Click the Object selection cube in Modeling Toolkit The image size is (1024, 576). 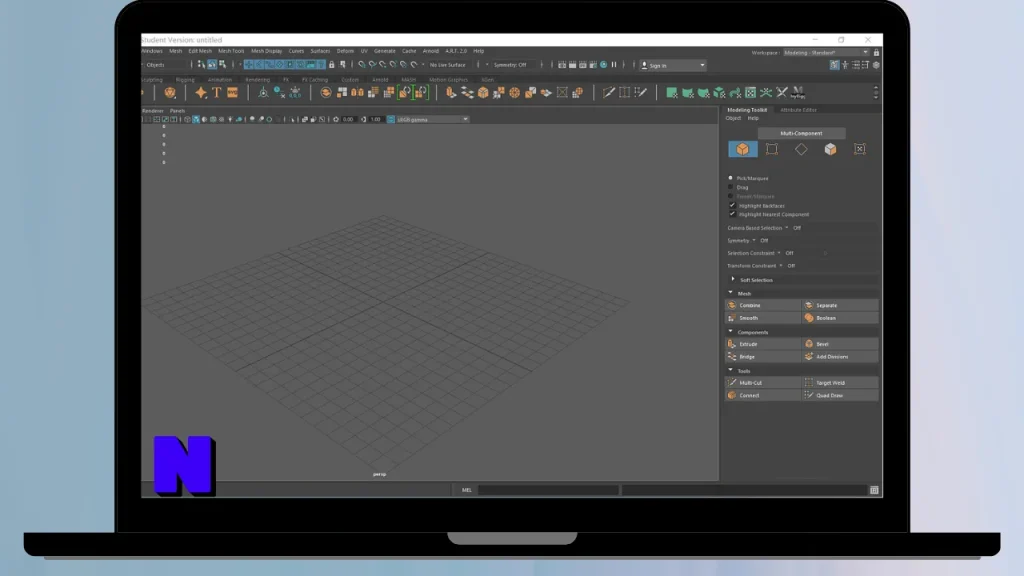pos(743,149)
